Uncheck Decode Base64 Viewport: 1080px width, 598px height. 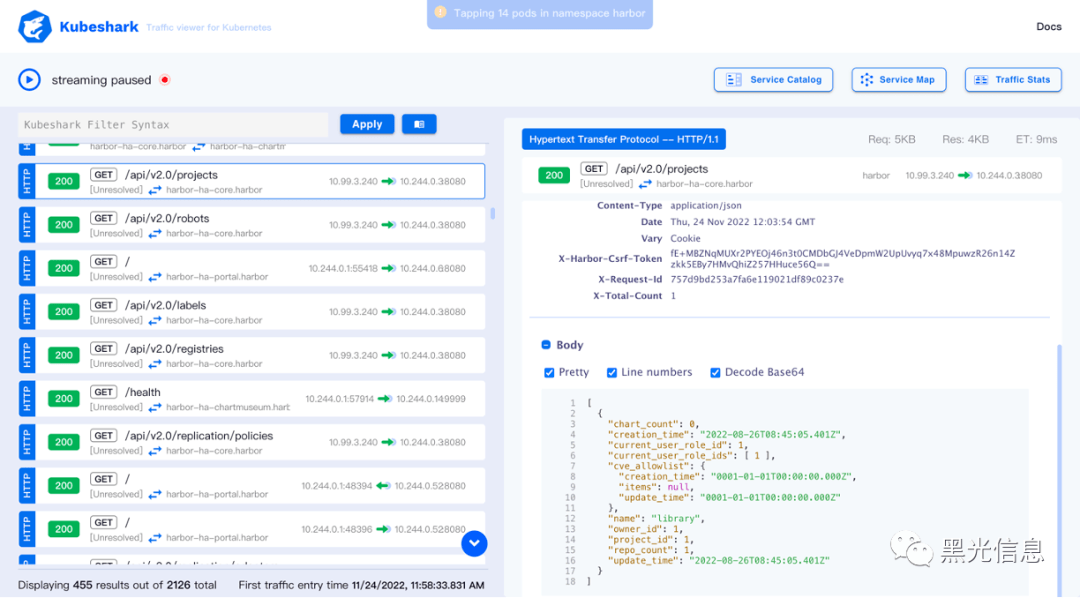click(x=714, y=371)
